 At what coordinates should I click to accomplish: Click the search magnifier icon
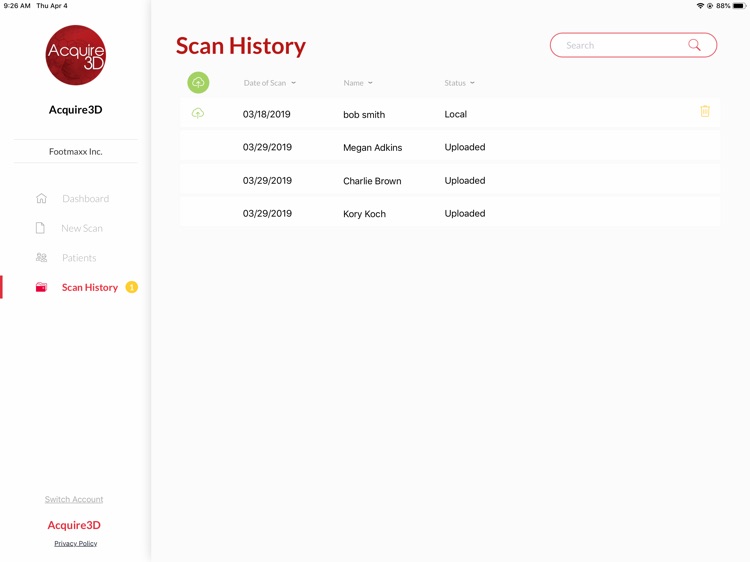click(x=694, y=45)
